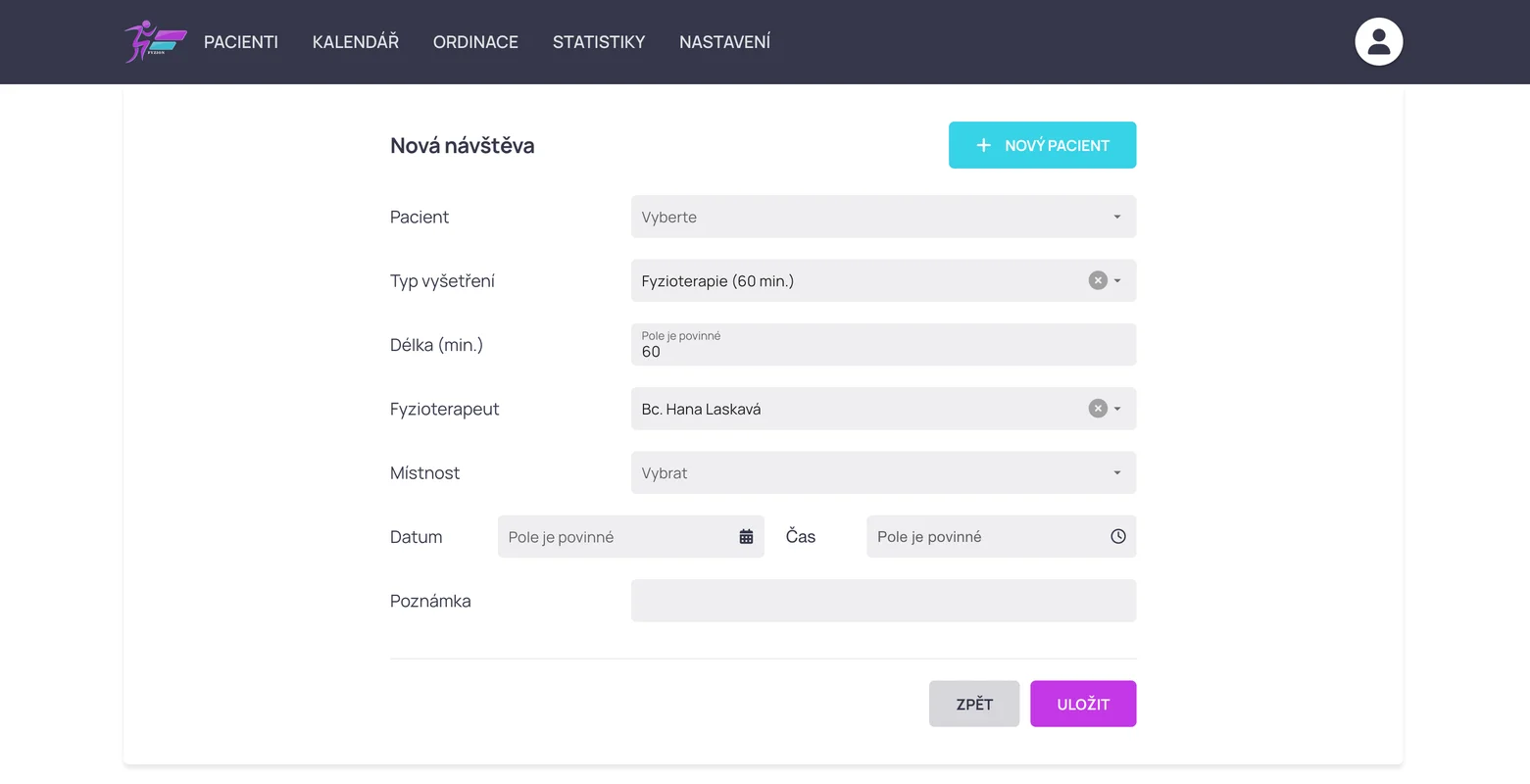The width and height of the screenshot is (1530, 784).
Task: Click the Zpět button
Action: click(x=973, y=704)
